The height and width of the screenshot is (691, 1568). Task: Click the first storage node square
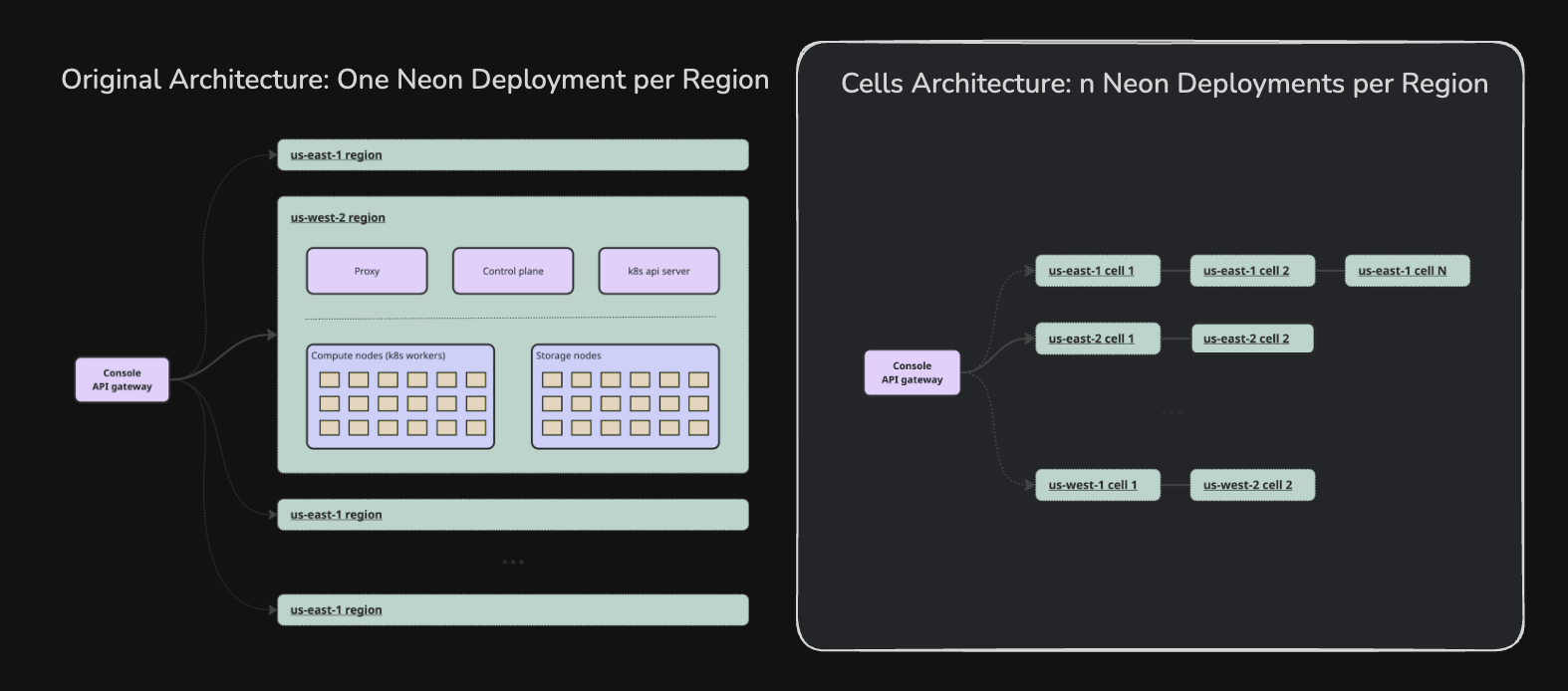click(552, 379)
